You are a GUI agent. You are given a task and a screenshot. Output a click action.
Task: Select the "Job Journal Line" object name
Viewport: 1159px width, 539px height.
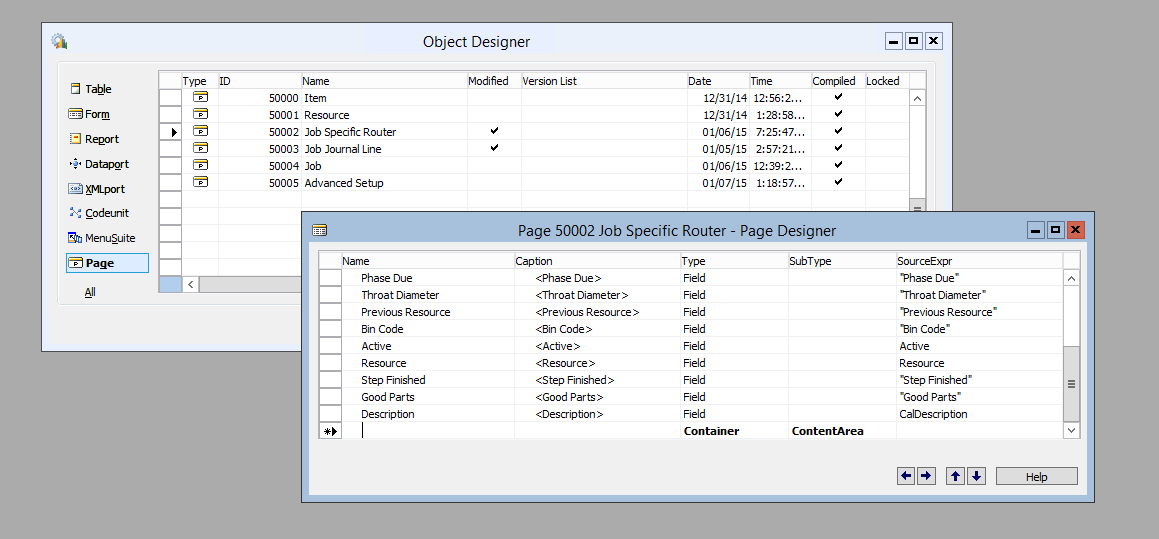343,149
